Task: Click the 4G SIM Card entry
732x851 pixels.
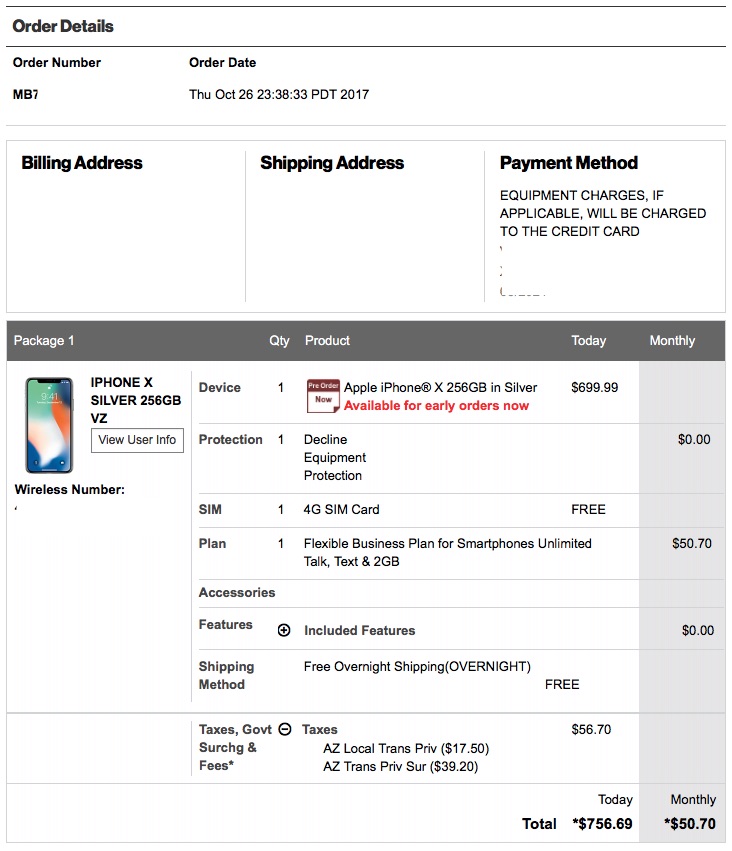Action: [x=341, y=510]
